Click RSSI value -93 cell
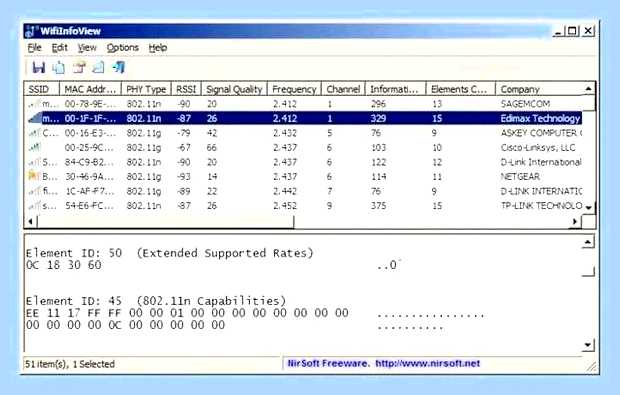620x395 pixels. pos(184,176)
